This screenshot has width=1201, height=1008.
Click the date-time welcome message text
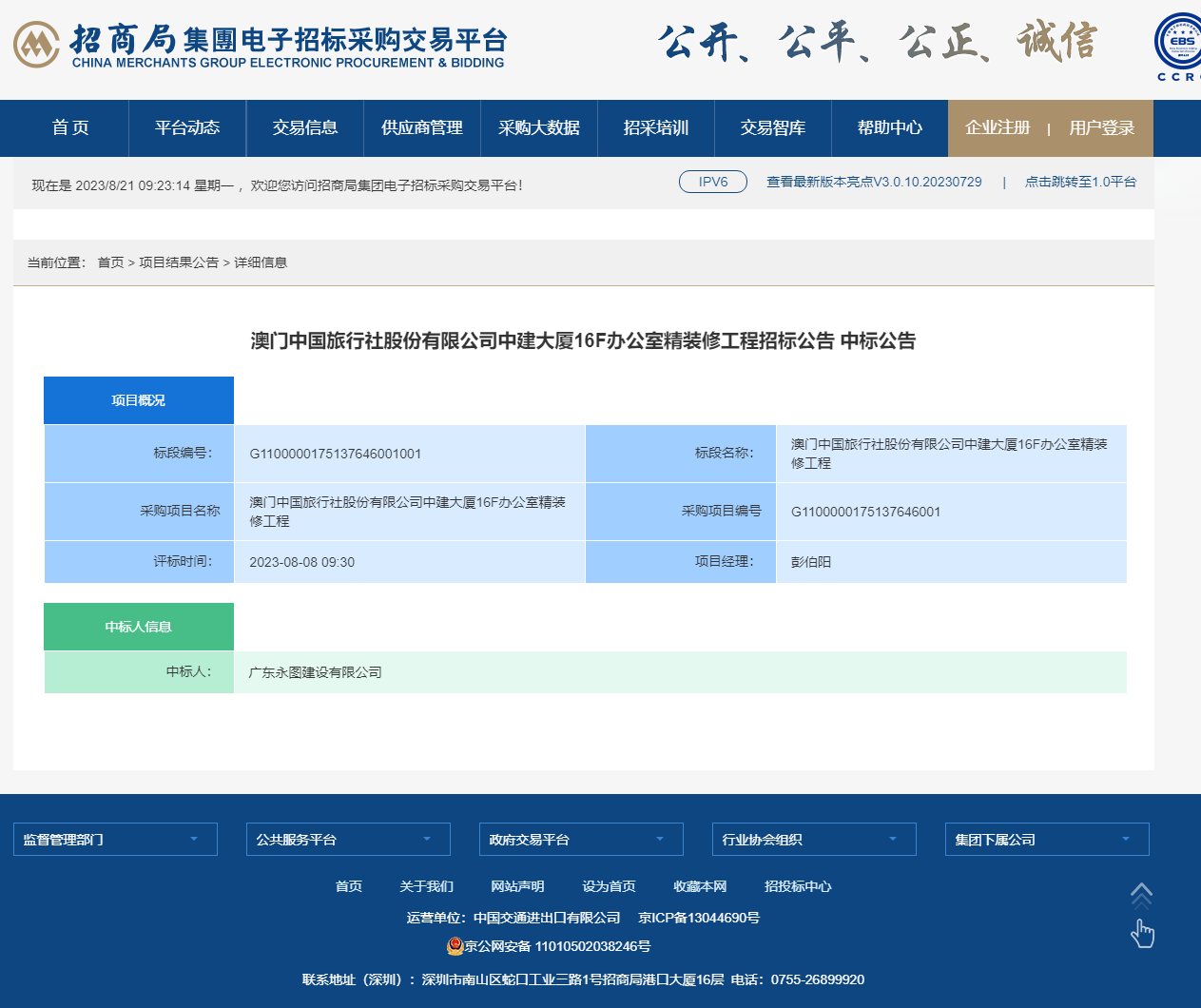[x=277, y=185]
